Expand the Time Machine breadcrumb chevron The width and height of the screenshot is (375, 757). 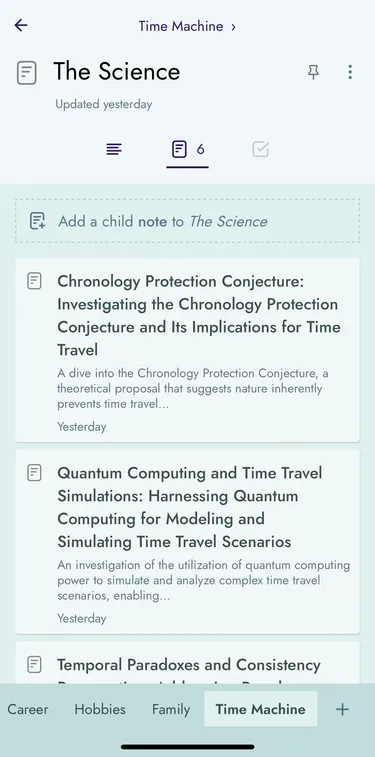(x=234, y=27)
